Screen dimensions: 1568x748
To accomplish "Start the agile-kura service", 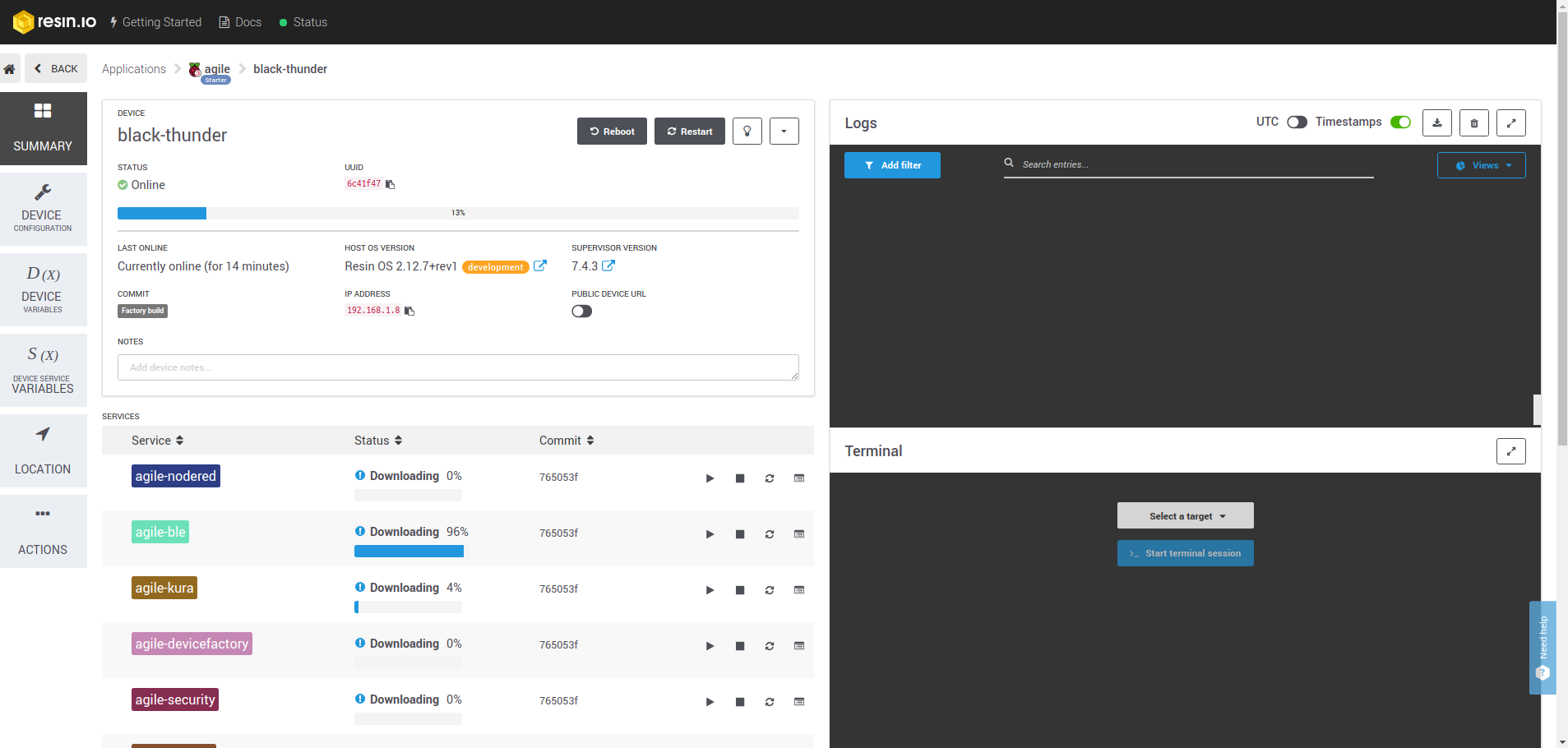I will click(710, 590).
